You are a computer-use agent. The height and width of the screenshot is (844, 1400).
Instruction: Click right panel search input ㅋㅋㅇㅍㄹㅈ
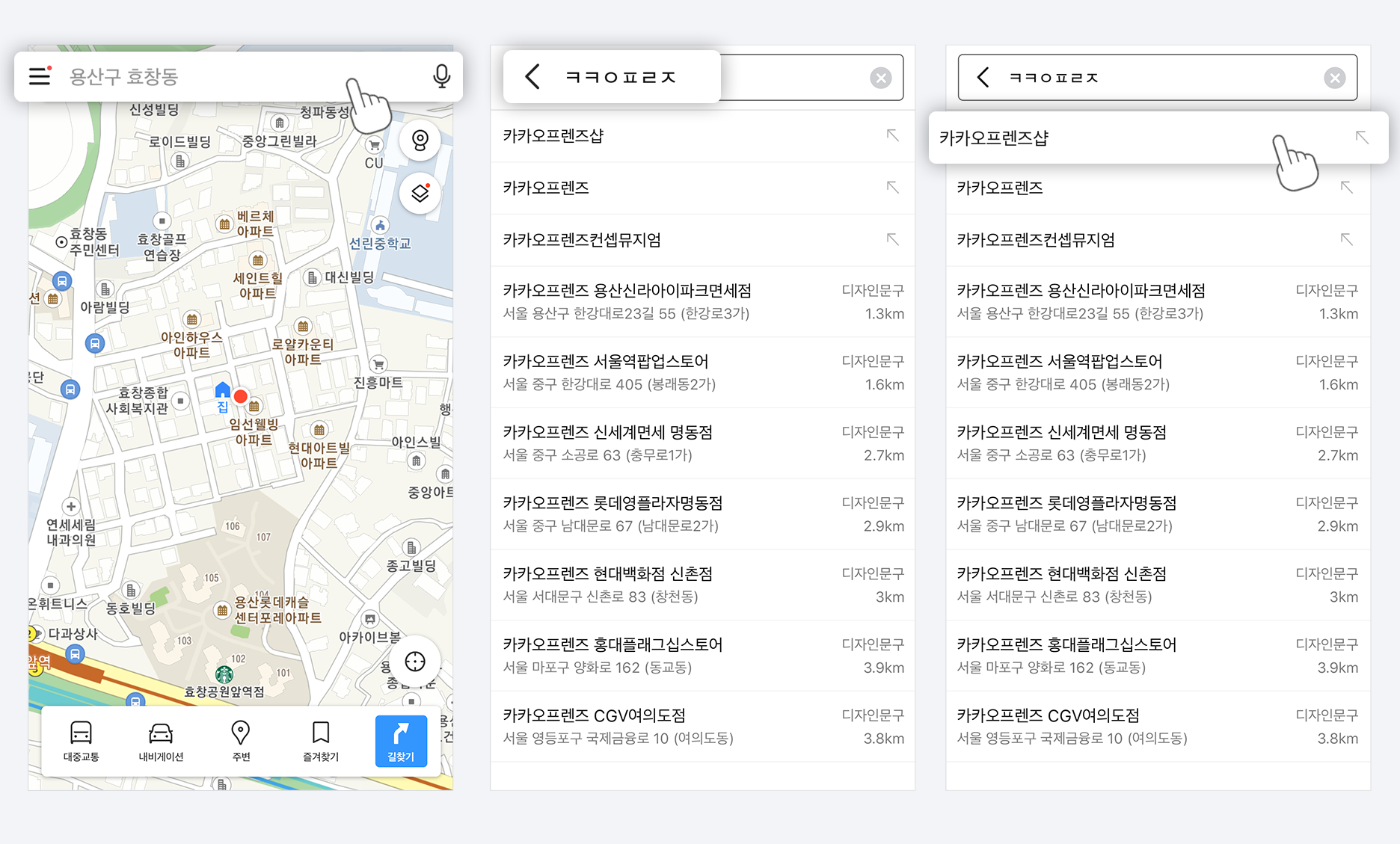[1159, 77]
